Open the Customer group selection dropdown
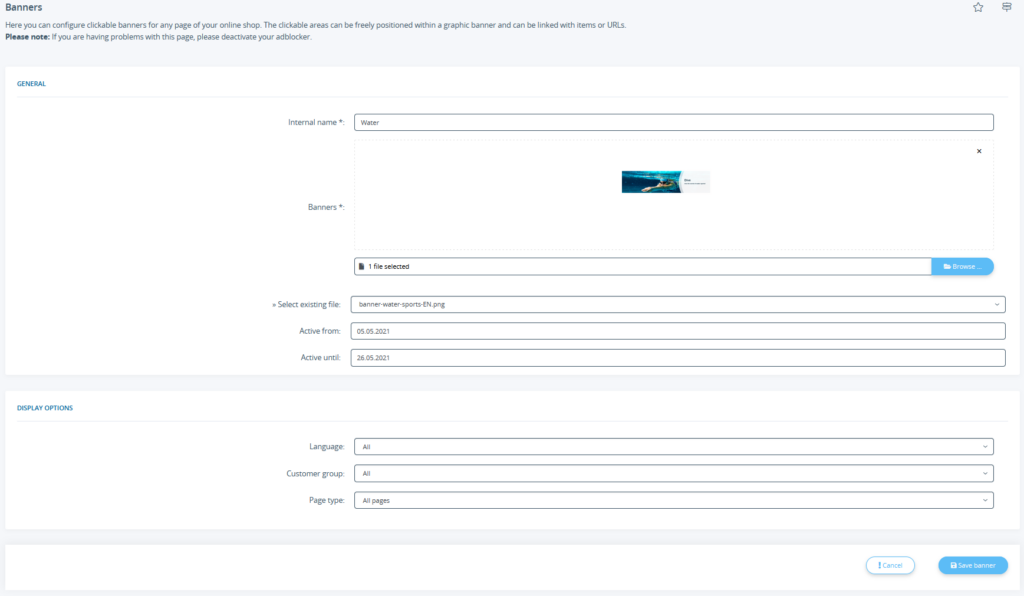 click(x=673, y=472)
